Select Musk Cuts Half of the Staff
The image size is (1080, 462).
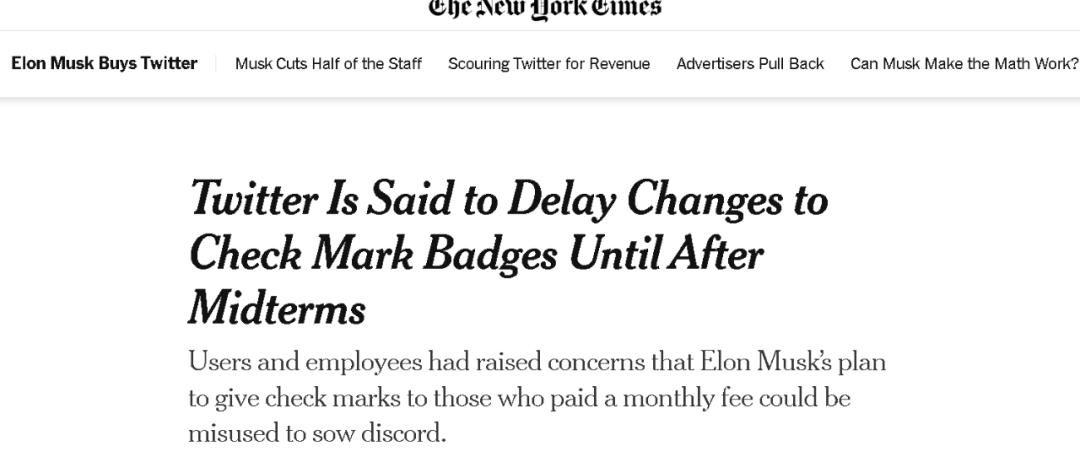click(x=328, y=64)
